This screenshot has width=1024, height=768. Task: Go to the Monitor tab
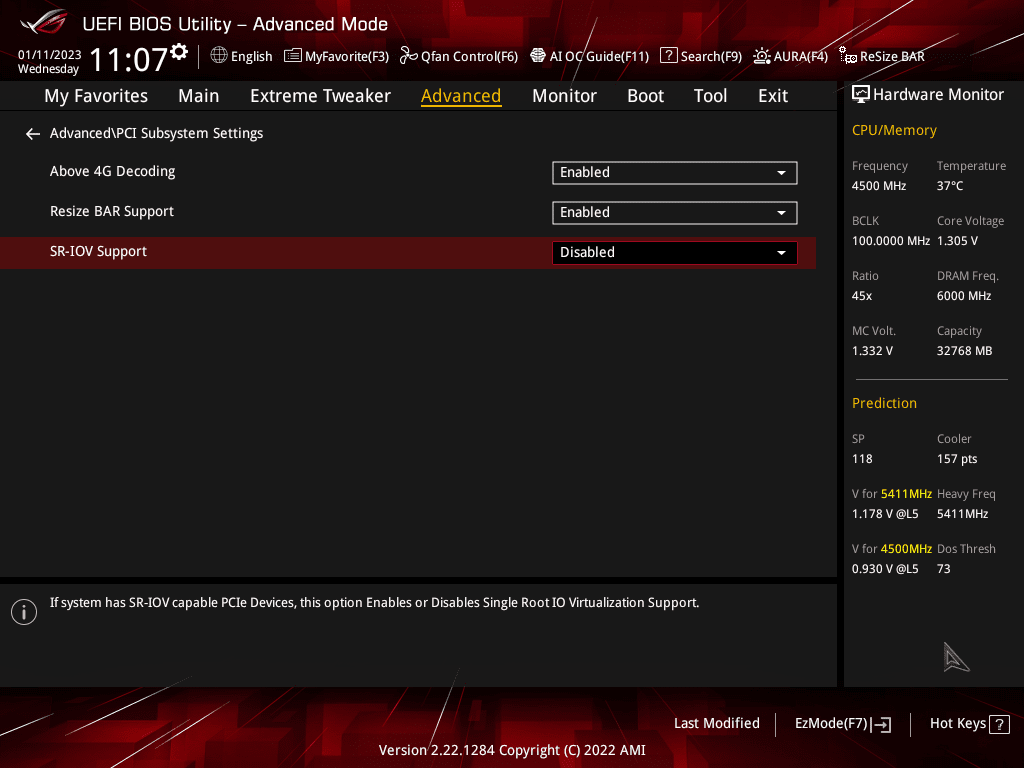pyautogui.click(x=564, y=96)
